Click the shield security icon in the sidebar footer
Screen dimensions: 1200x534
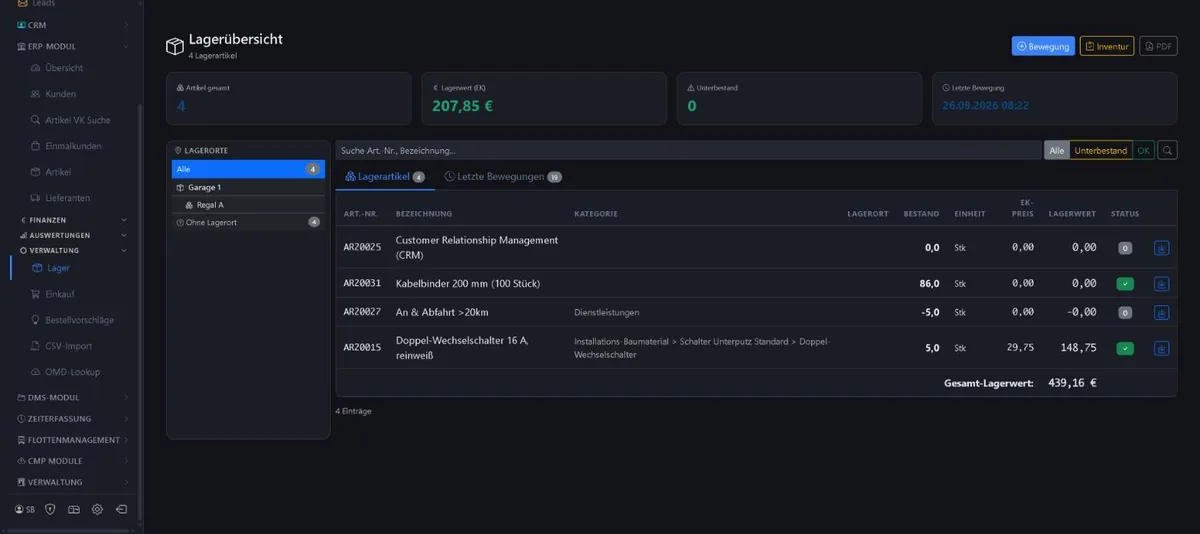click(x=50, y=509)
